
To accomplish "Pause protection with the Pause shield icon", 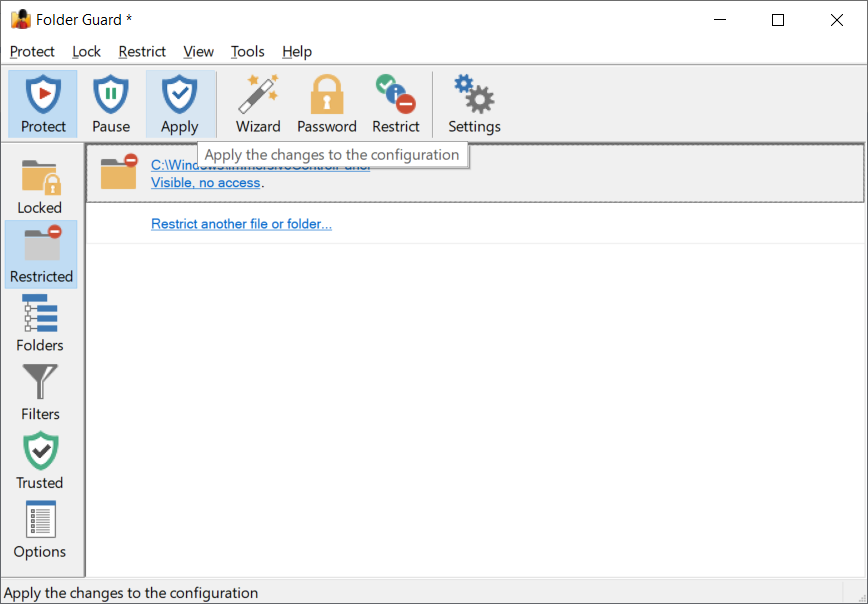I will coord(111,104).
